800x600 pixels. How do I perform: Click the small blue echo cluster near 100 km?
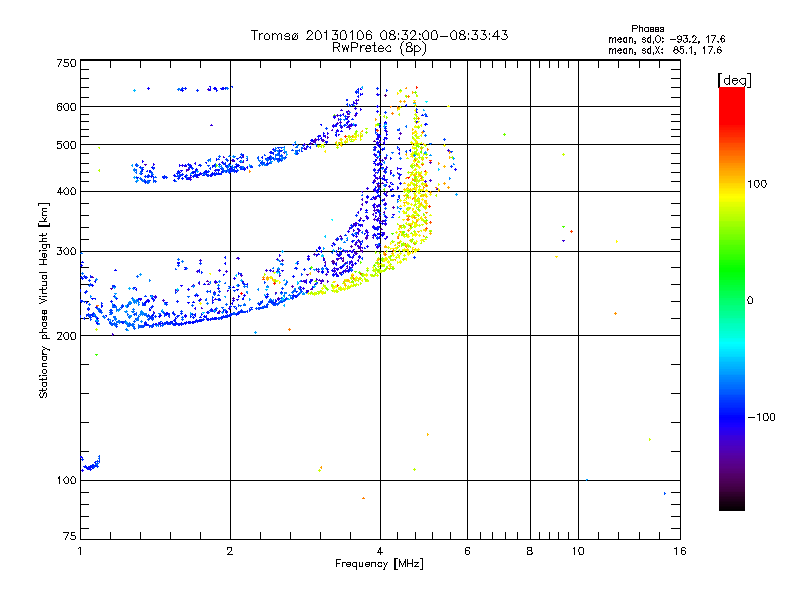tap(91, 463)
